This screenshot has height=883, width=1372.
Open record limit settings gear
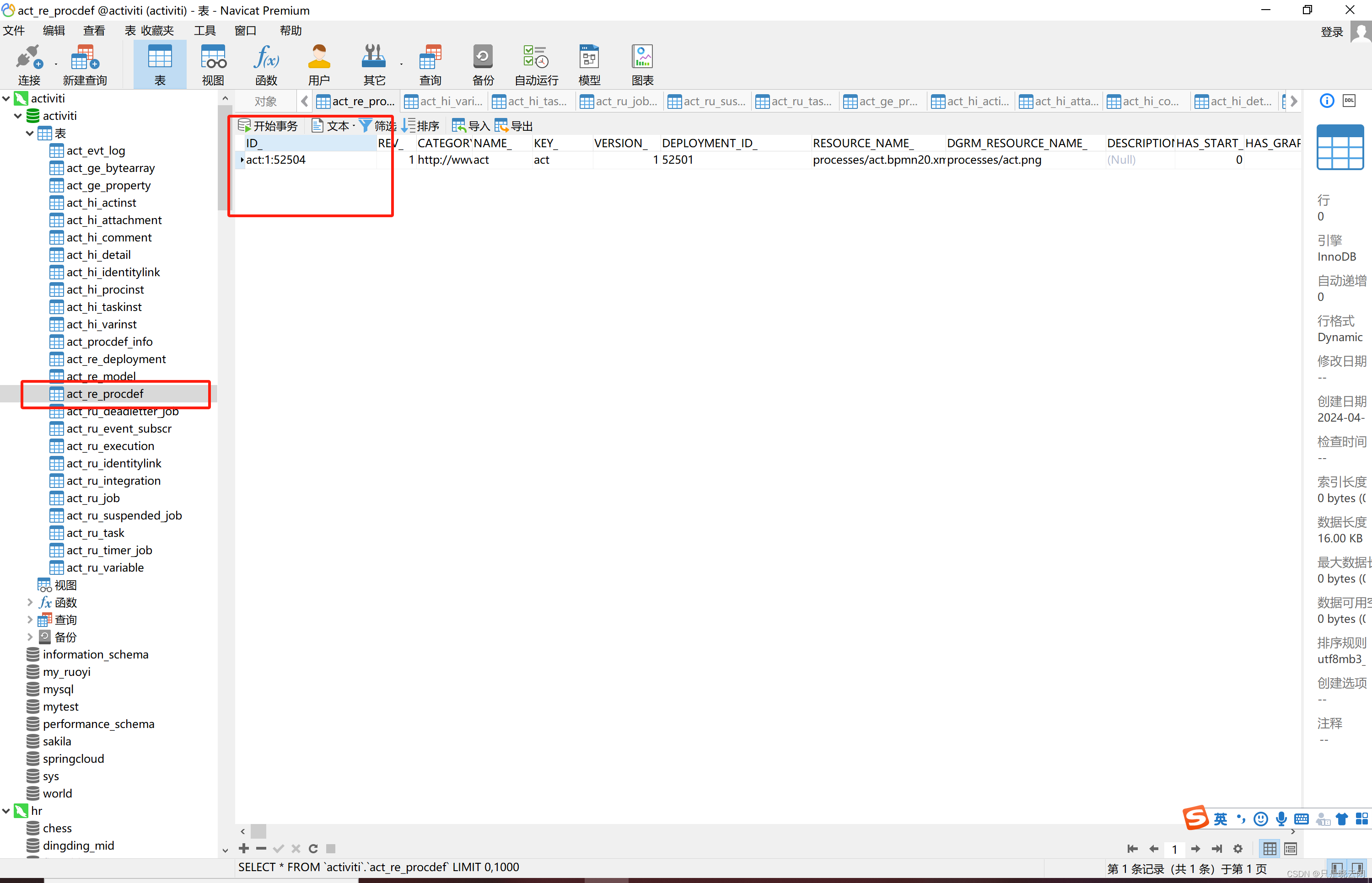[x=1238, y=849]
